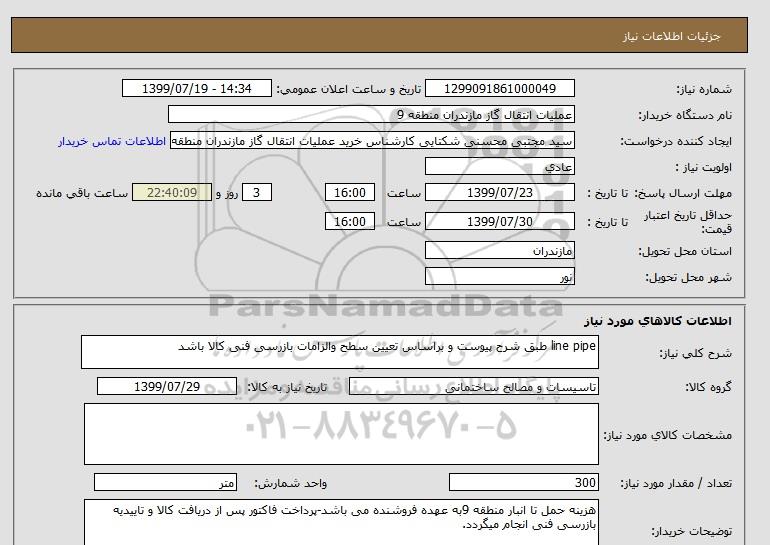The image size is (770, 545).
Task: Click the price validity time 16:00 field
Action: 350,221
